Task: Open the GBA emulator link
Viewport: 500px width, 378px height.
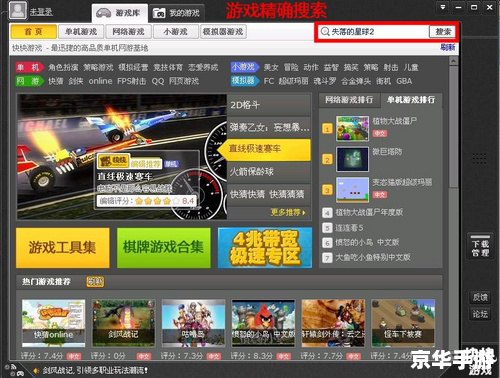Action: coord(404,81)
